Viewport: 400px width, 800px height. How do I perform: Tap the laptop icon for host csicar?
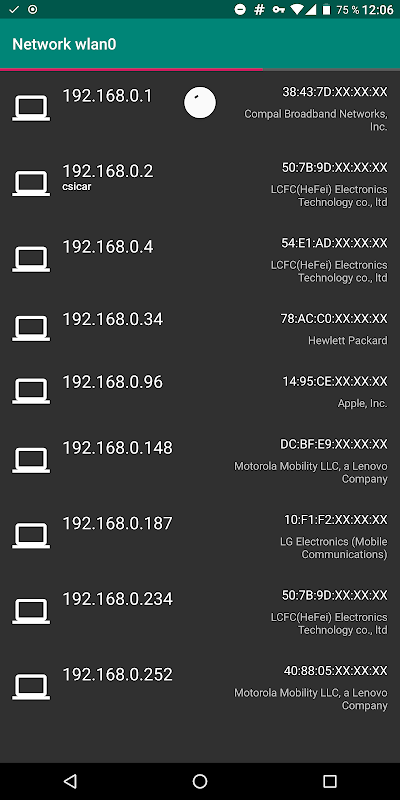31,183
